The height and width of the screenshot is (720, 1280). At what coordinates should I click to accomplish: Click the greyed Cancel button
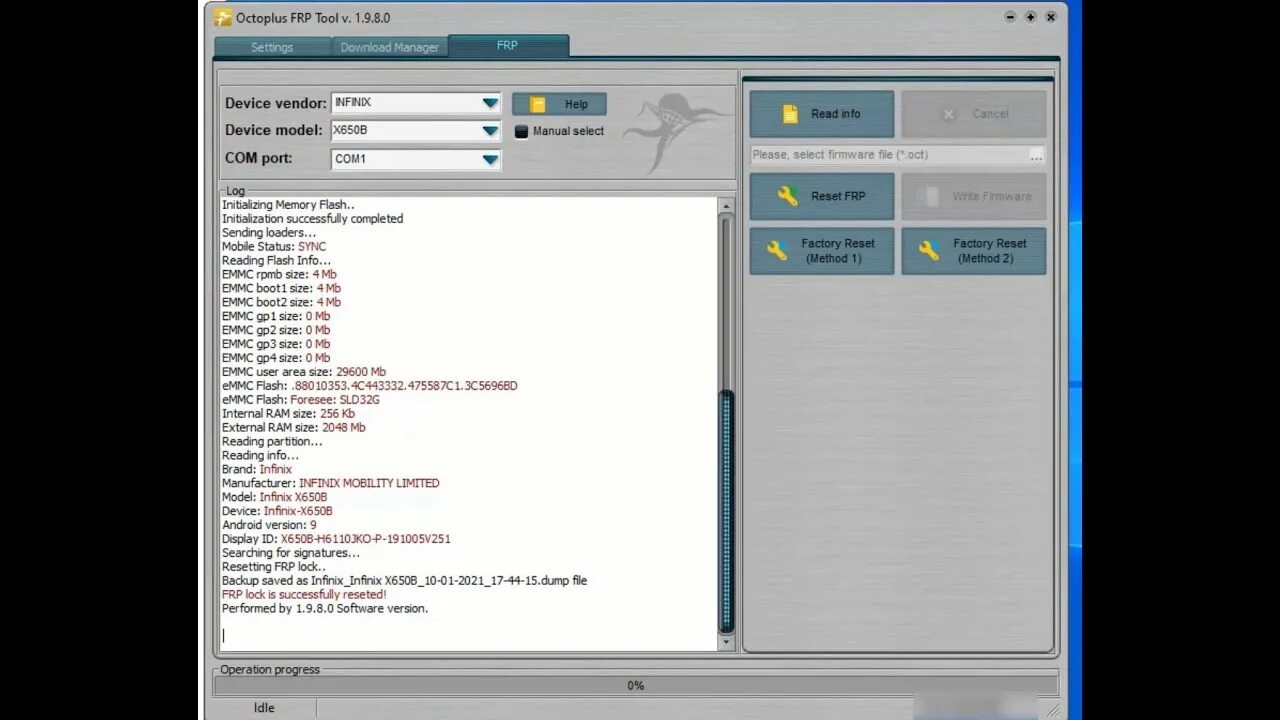tap(974, 114)
